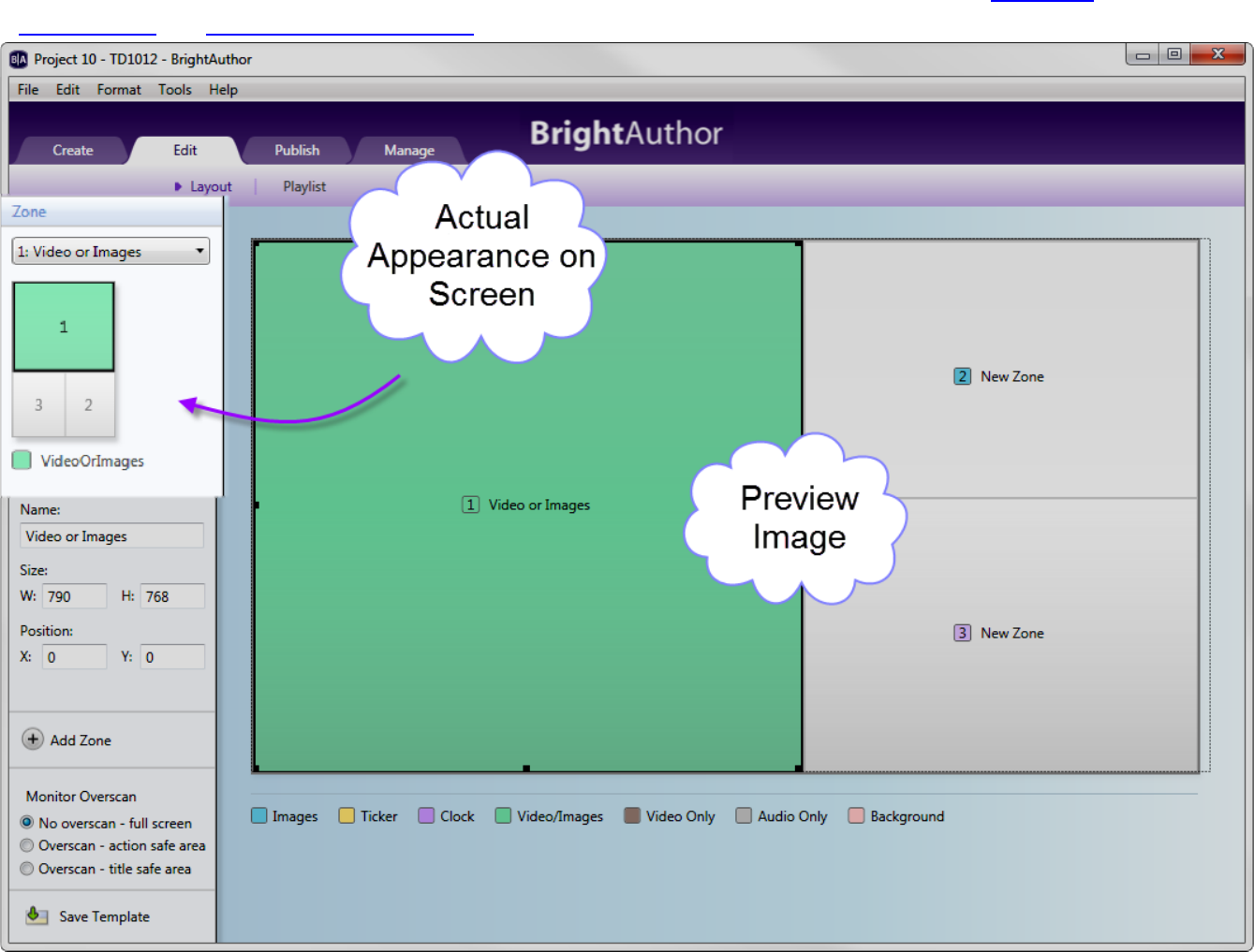Click zone 1 number badge in canvas
1254x952 pixels.
click(x=471, y=505)
